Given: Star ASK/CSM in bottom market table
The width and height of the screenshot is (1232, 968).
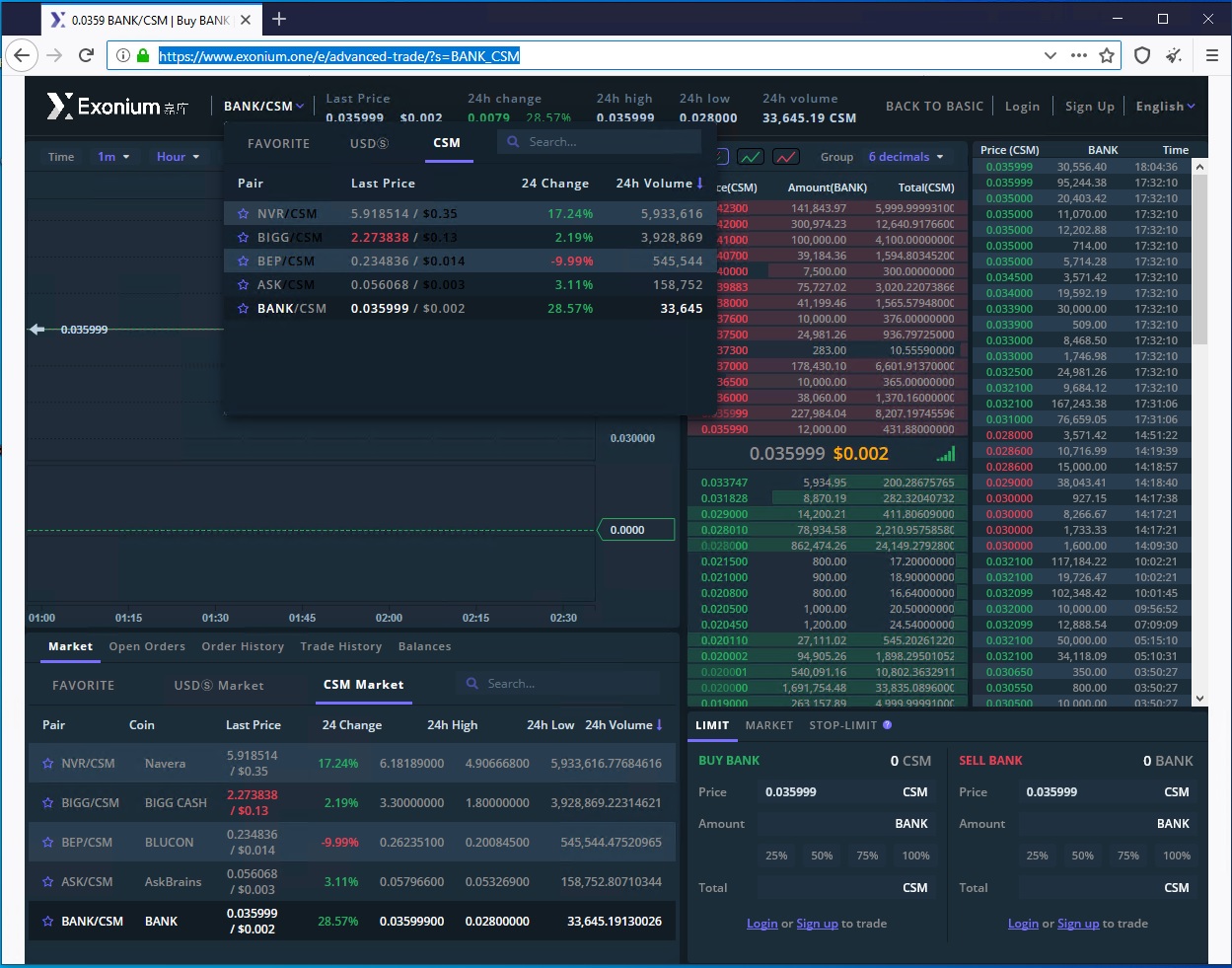Looking at the screenshot, I should pyautogui.click(x=47, y=881).
